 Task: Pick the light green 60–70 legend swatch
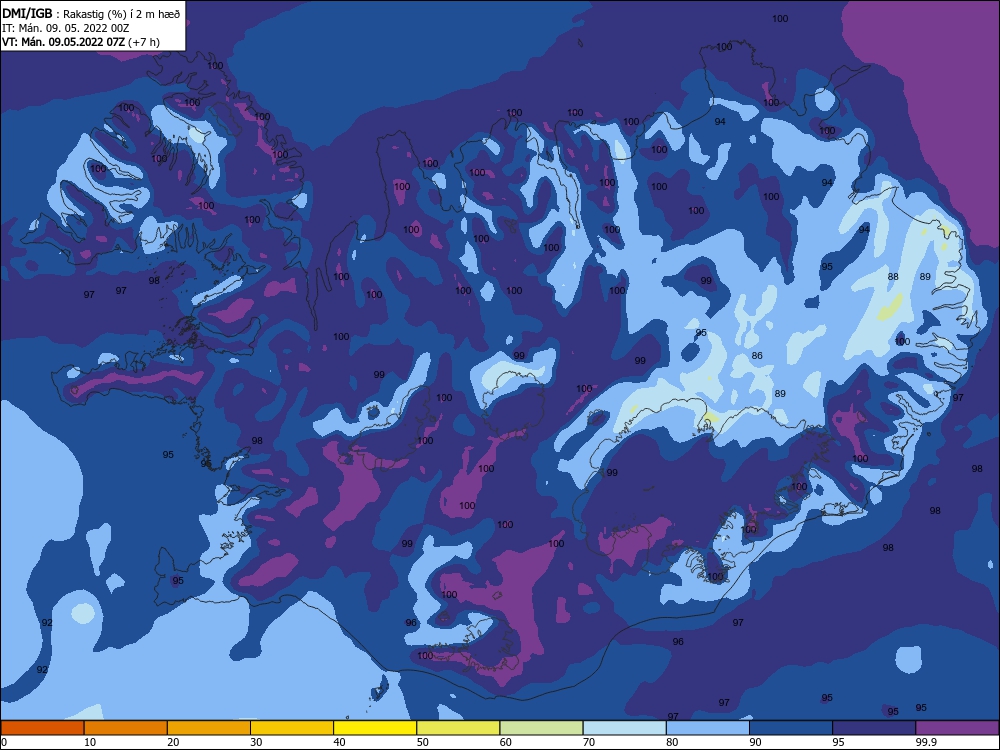coord(541,728)
